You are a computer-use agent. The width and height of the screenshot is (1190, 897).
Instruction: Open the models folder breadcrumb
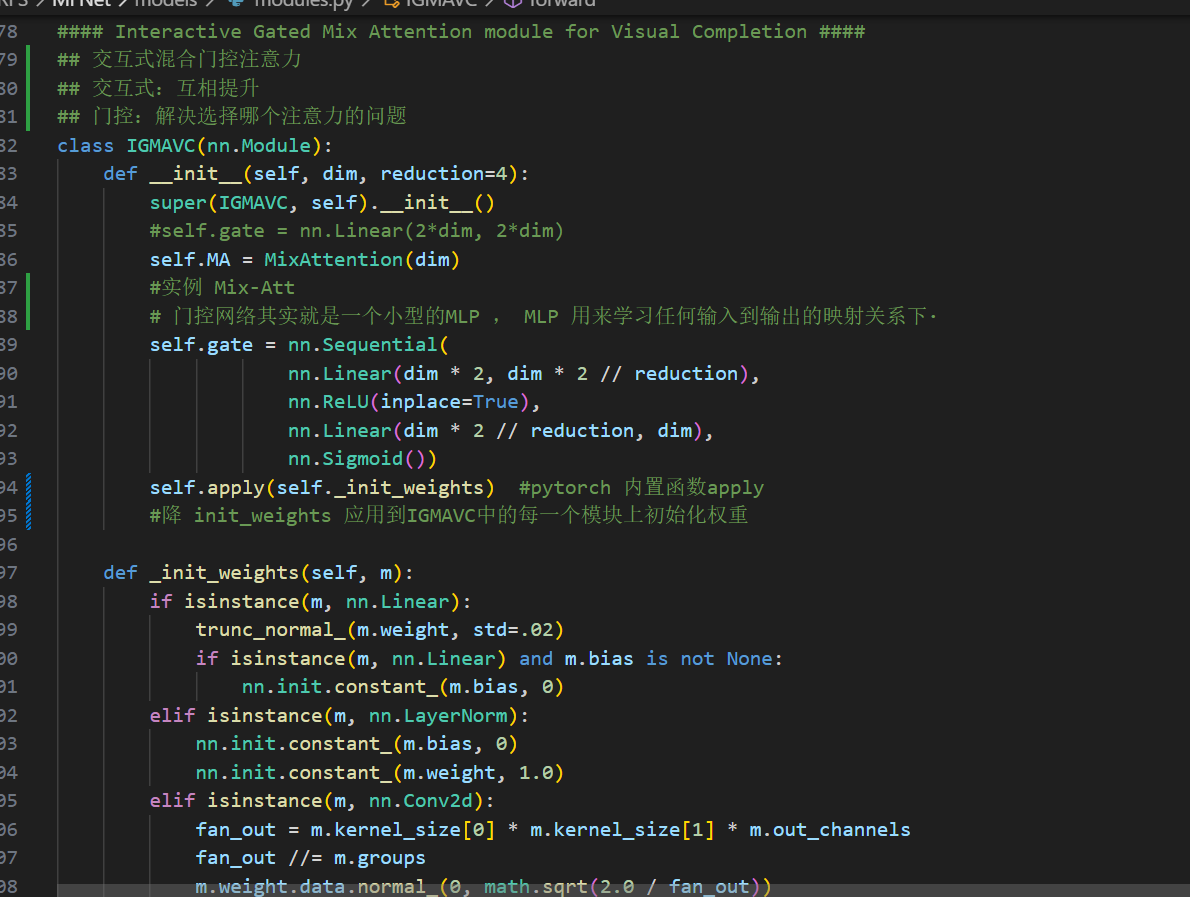(165, 4)
